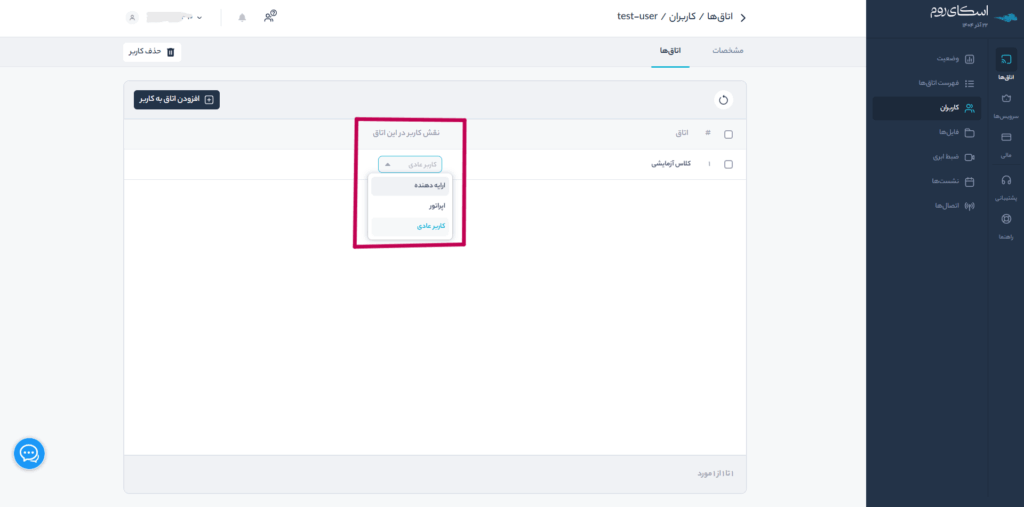Open the blue chat bubble widget
Viewport: 1024px width, 507px height.
(x=29, y=453)
